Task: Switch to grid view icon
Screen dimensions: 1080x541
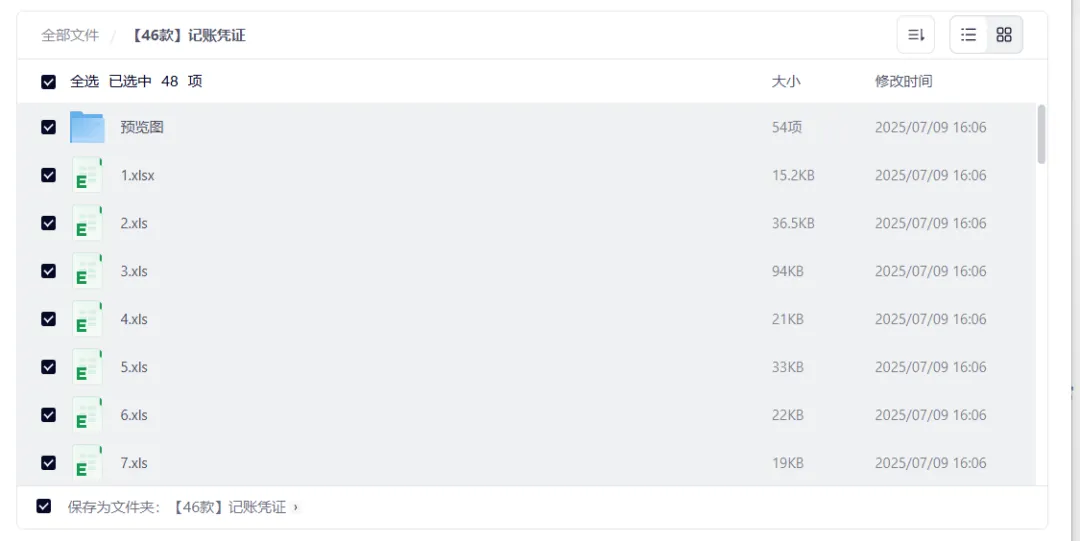Action: point(1004,34)
